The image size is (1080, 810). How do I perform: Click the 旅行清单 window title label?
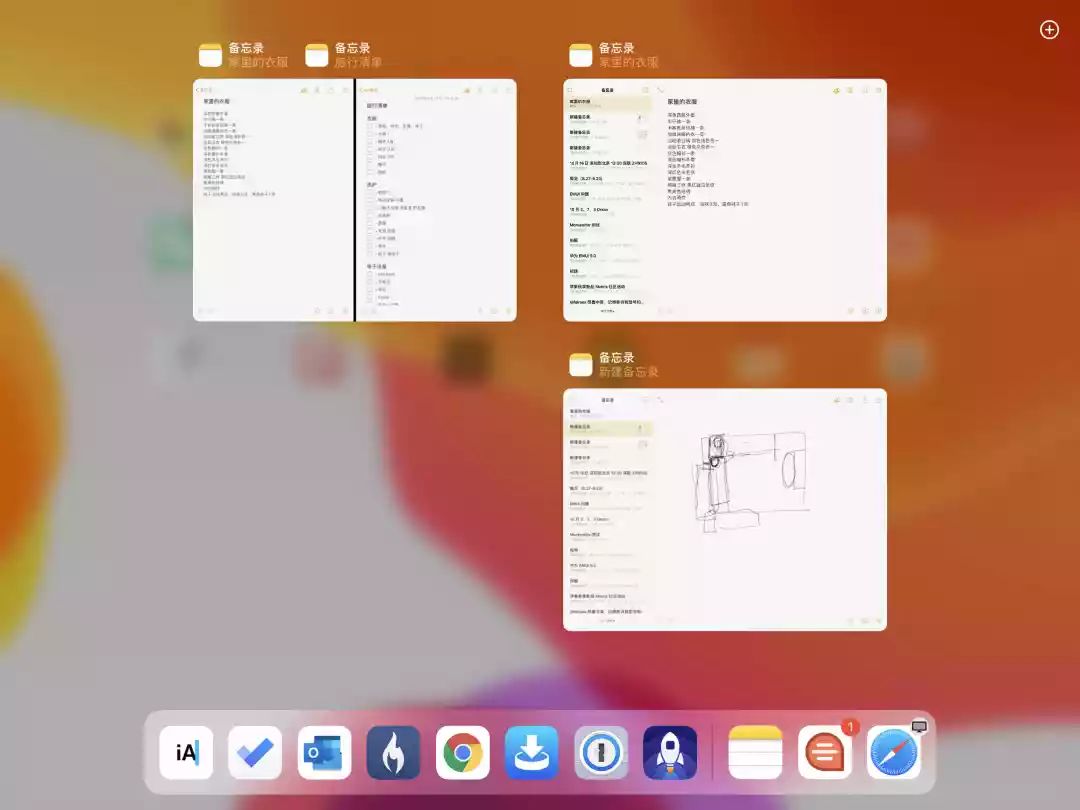[358, 62]
